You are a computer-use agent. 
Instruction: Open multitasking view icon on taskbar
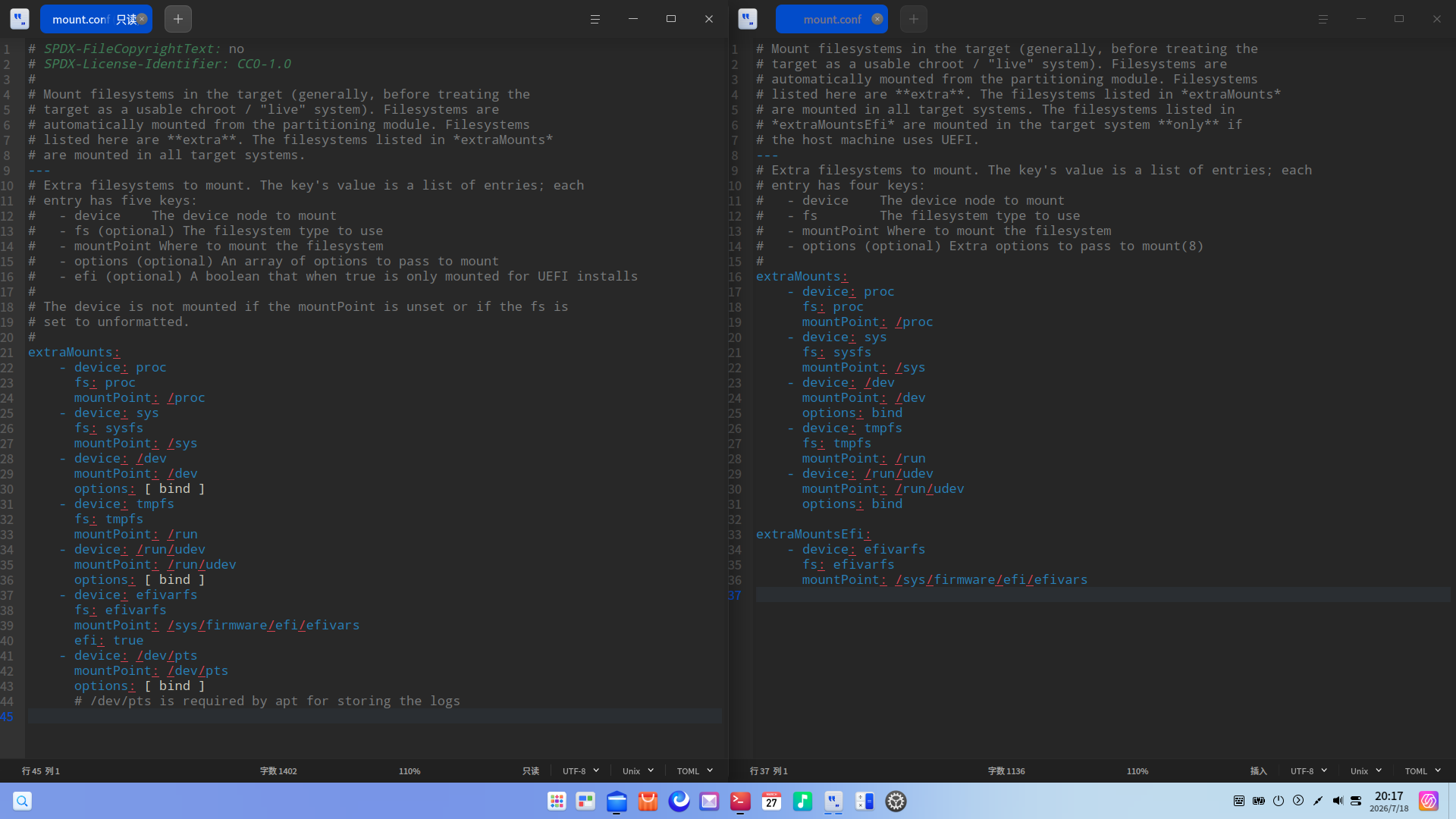[x=585, y=801]
